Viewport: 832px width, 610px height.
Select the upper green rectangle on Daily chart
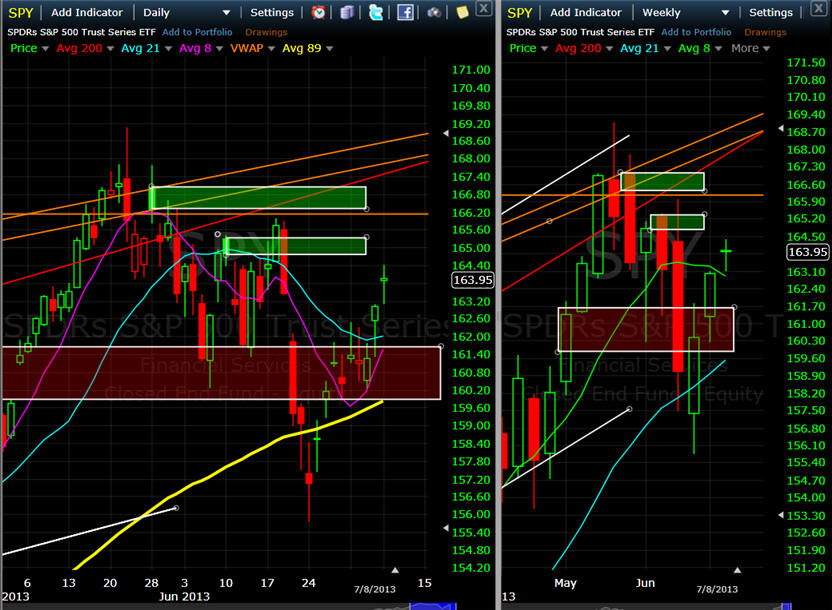258,198
